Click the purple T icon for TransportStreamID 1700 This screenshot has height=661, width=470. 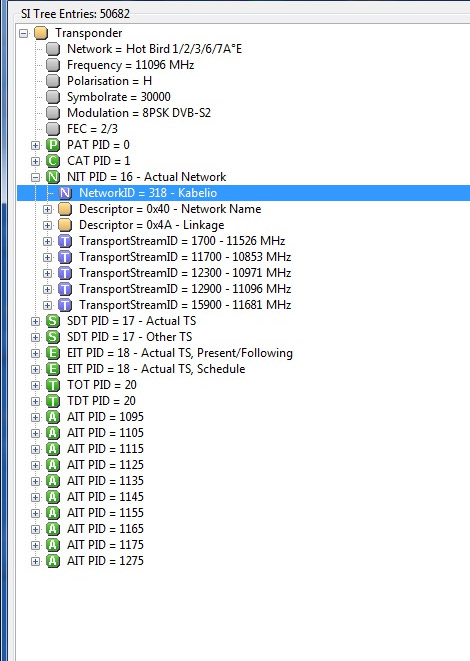[x=65, y=241]
